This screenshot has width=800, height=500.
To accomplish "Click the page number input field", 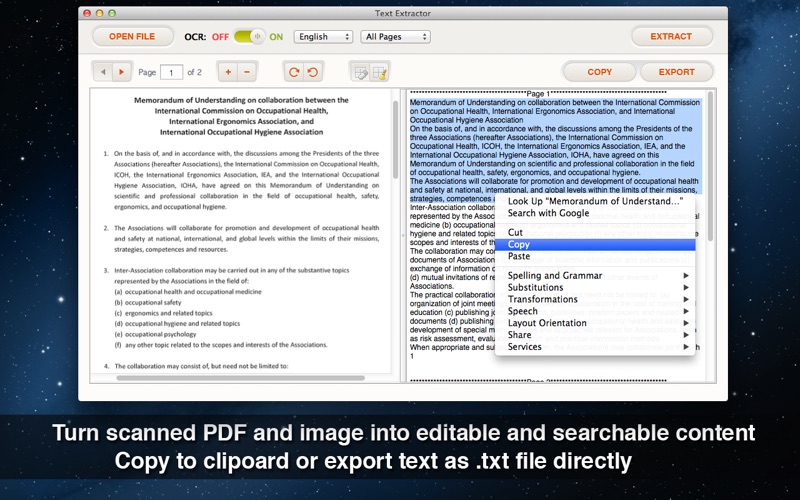I will pos(171,72).
